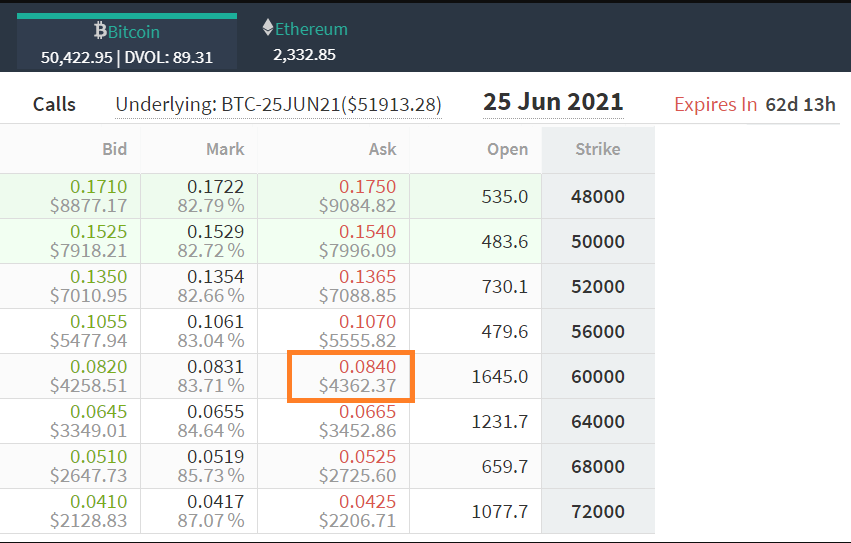
Task: Click the 25 Jun 2021 expiry date
Action: tap(553, 102)
